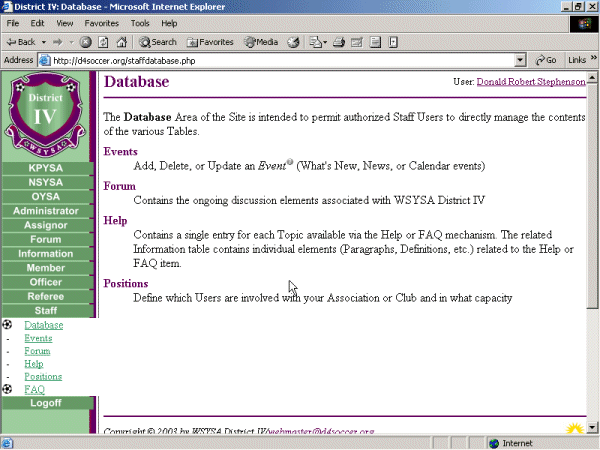Click the Logoff sidebar button
The width and height of the screenshot is (600, 450).
pyautogui.click(x=46, y=403)
